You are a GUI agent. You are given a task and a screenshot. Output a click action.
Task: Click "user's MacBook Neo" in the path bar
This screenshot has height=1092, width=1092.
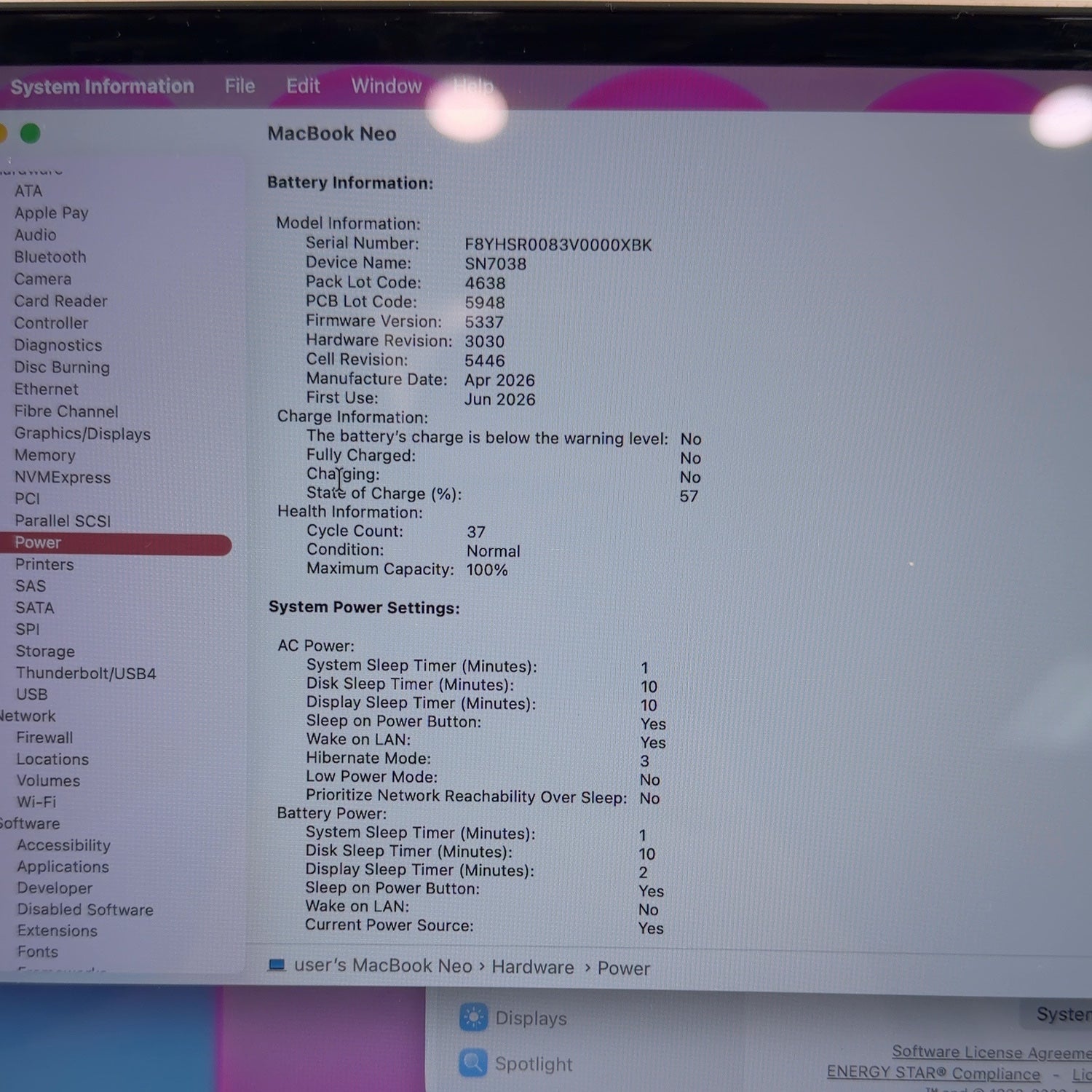click(x=383, y=966)
